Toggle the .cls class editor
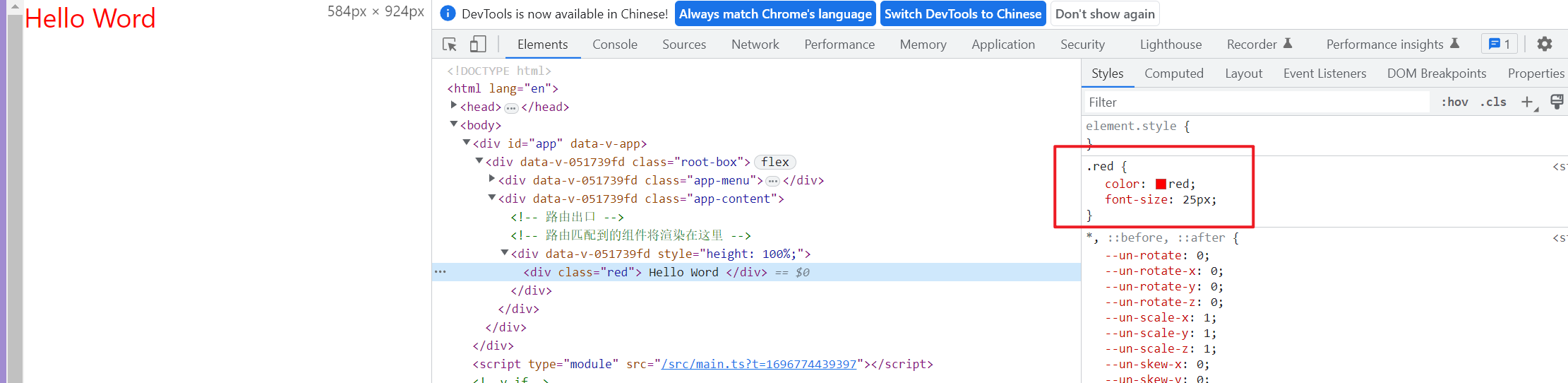 click(x=1493, y=102)
